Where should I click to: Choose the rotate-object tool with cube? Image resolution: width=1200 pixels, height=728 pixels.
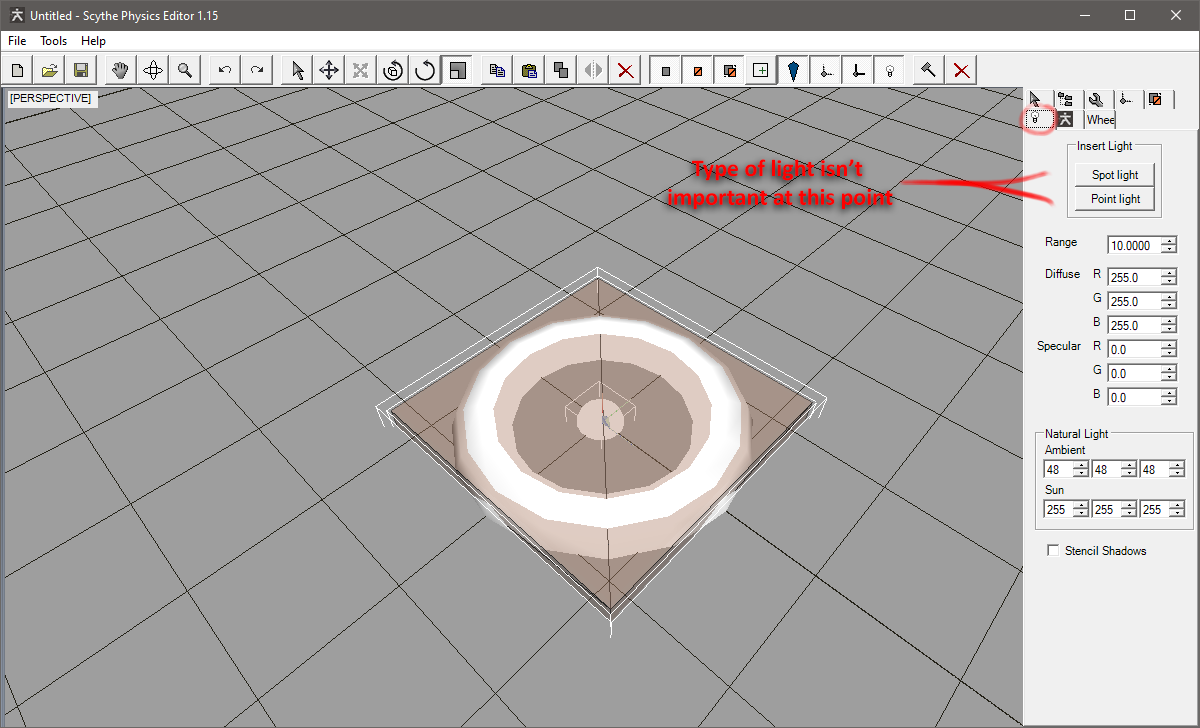click(x=393, y=70)
